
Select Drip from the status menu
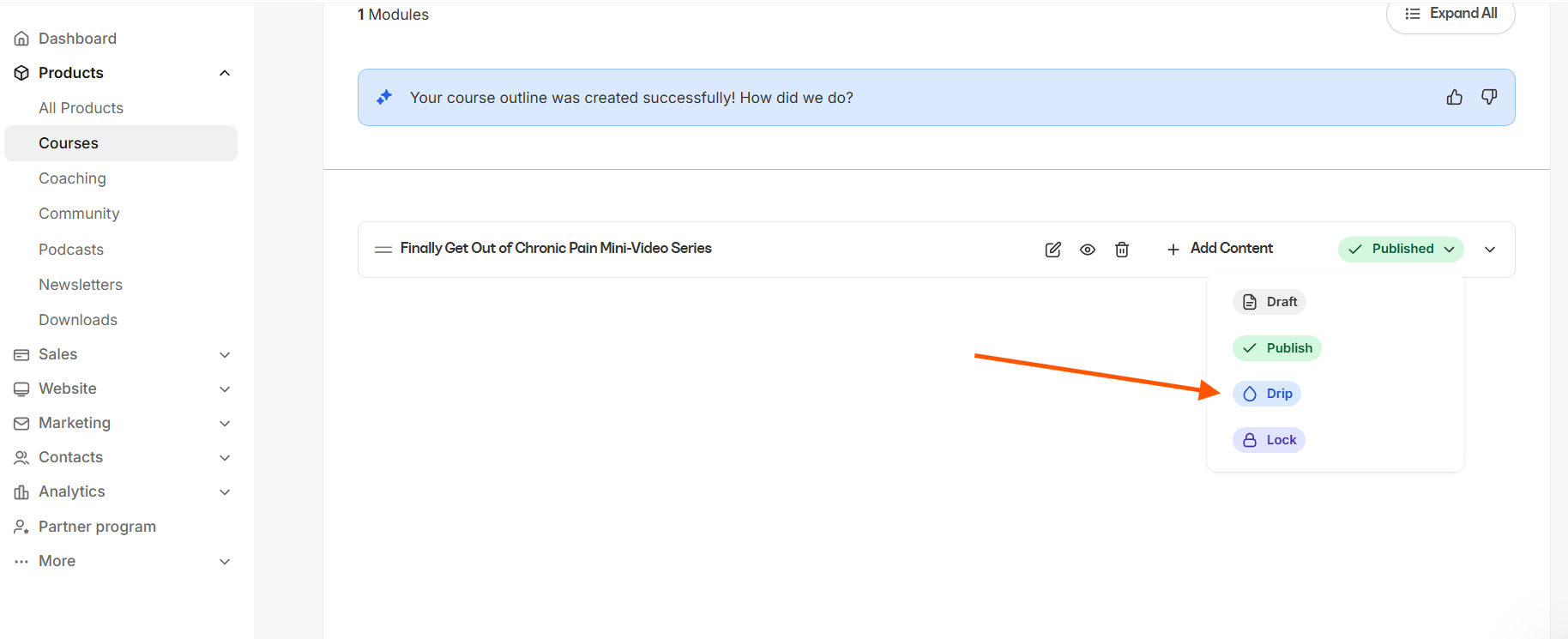(1267, 394)
